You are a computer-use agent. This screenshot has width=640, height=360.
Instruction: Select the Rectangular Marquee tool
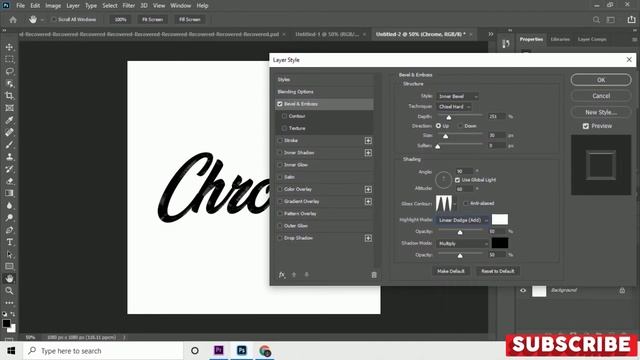[x=9, y=59]
